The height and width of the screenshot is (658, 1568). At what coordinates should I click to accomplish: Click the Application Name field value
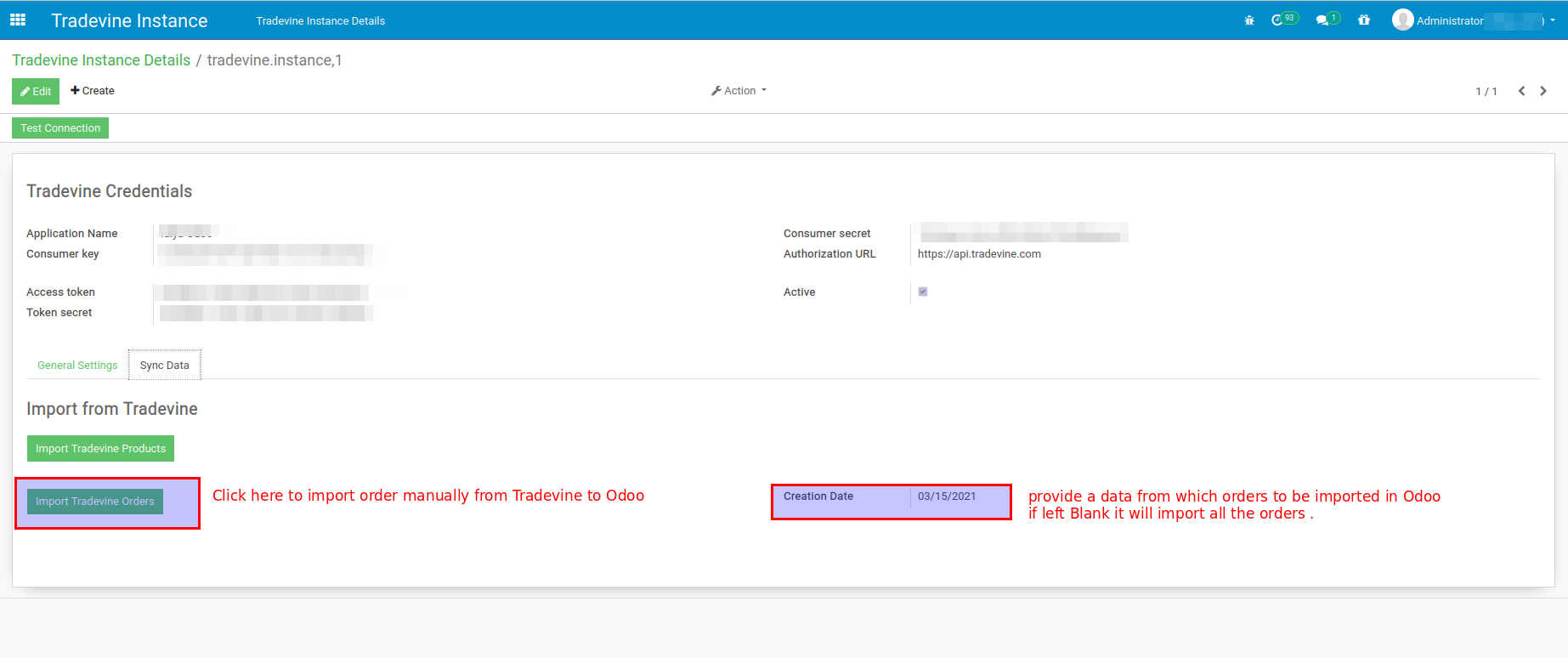pos(189,231)
